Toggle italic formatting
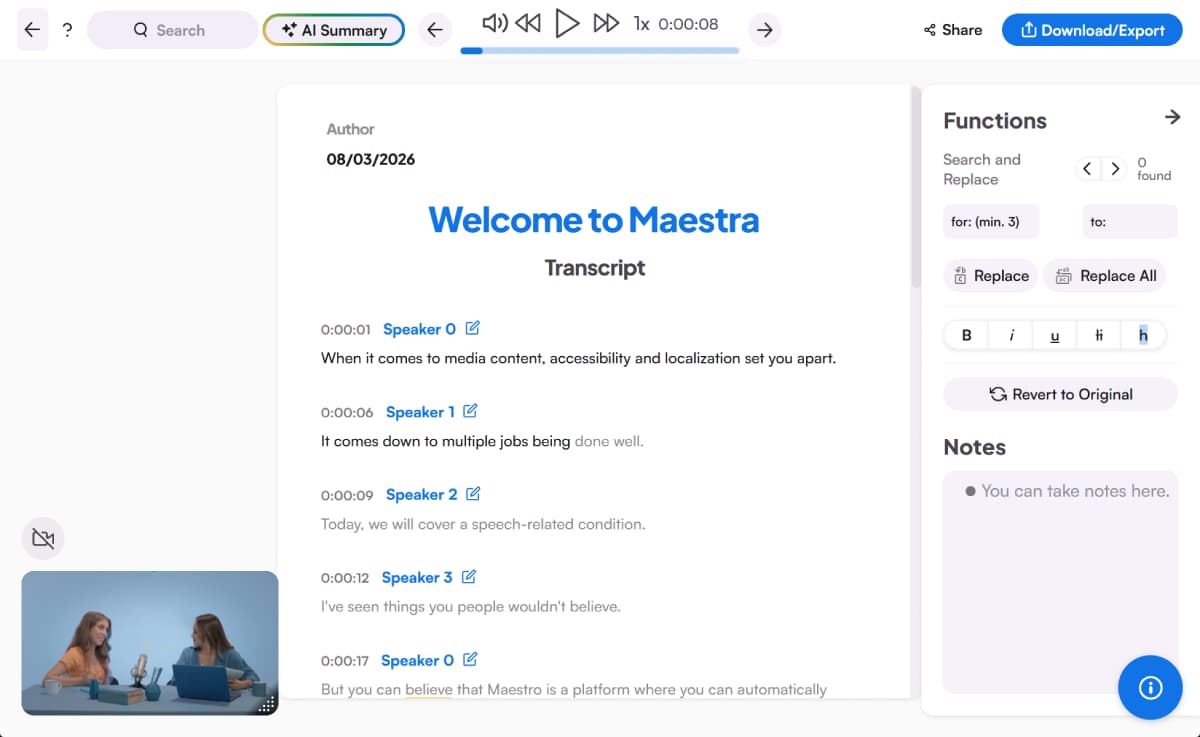This screenshot has width=1200, height=737. pyautogui.click(x=1011, y=335)
